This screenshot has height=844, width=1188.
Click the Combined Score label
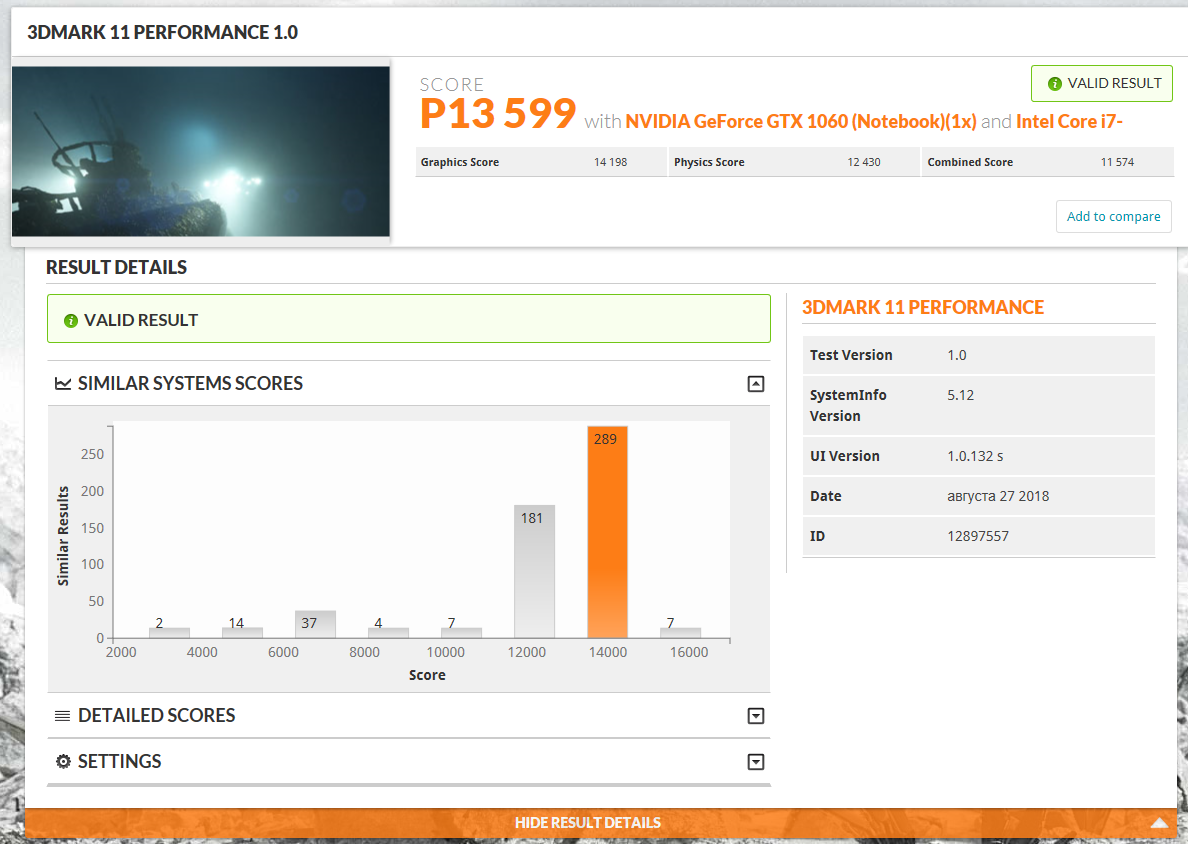pos(970,162)
